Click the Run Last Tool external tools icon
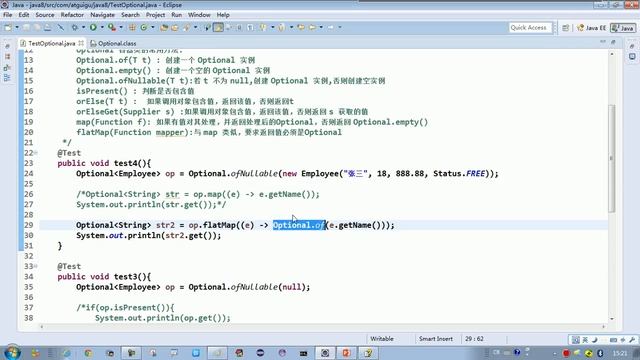 pos(111,27)
